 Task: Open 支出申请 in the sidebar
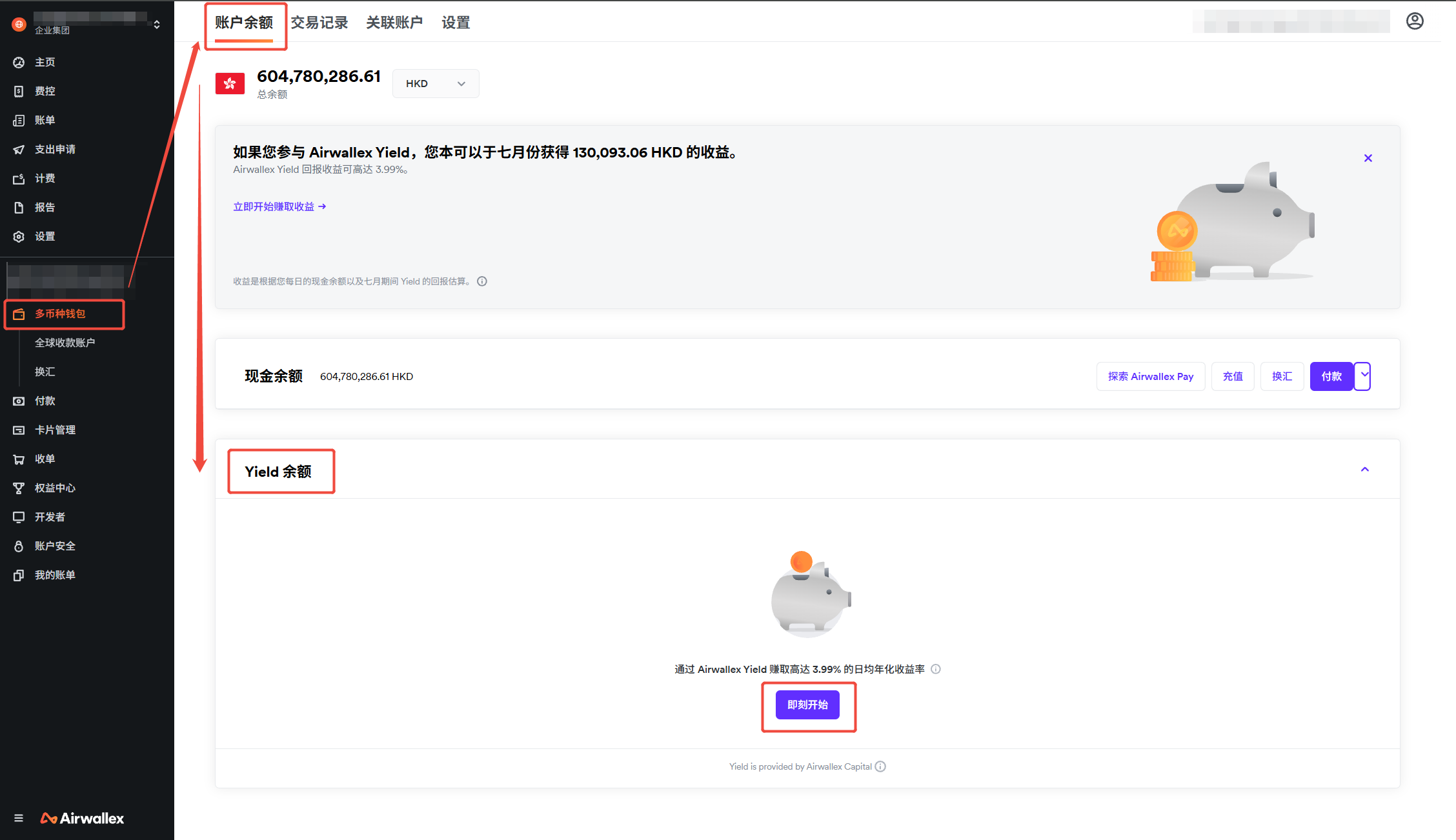click(55, 149)
